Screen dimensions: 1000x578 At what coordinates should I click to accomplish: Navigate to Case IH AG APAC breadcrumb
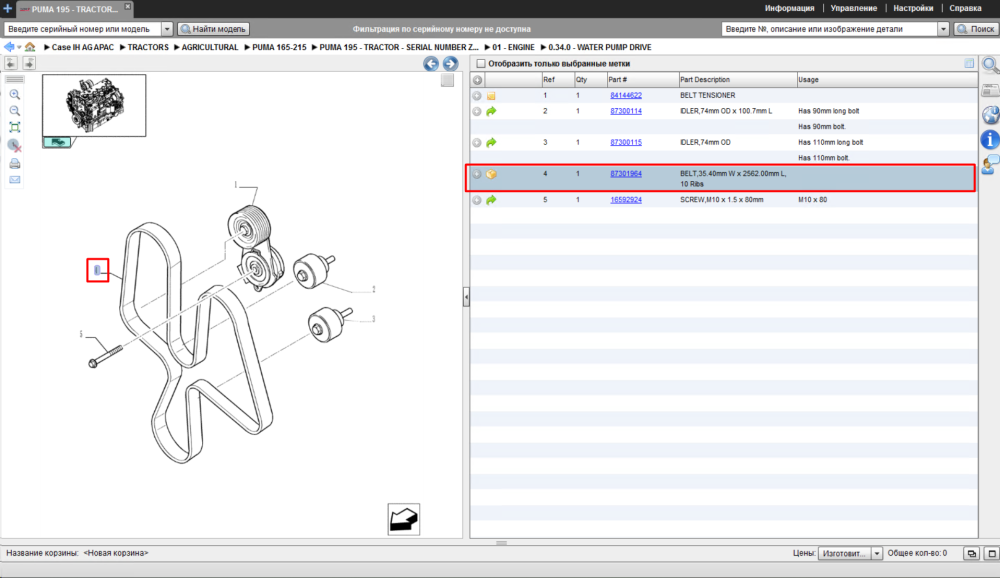83,47
